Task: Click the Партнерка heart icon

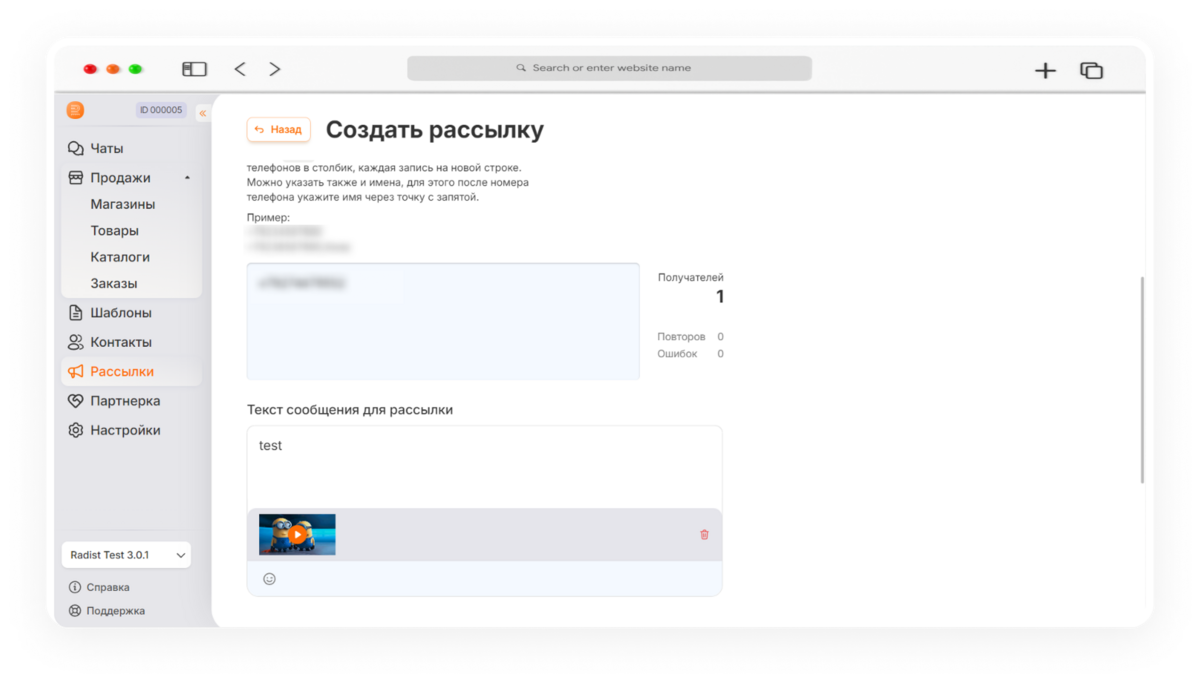Action: [x=75, y=401]
